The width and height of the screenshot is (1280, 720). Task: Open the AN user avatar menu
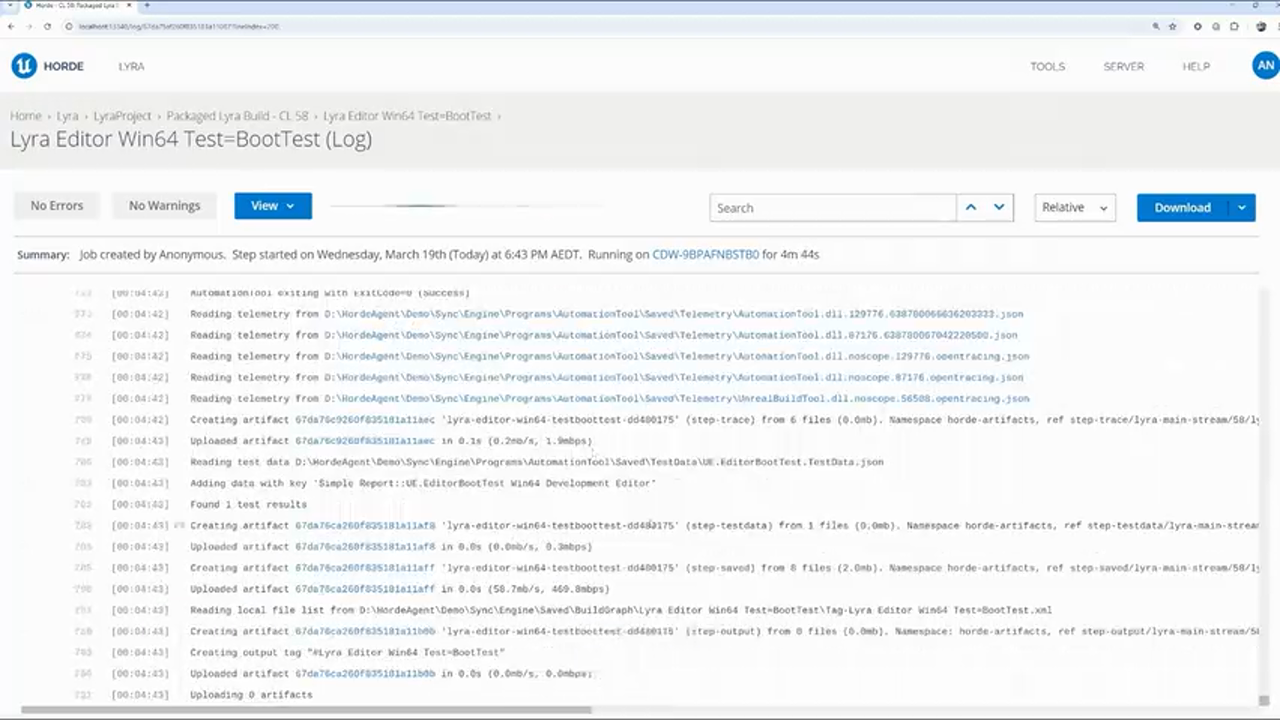click(x=1265, y=66)
